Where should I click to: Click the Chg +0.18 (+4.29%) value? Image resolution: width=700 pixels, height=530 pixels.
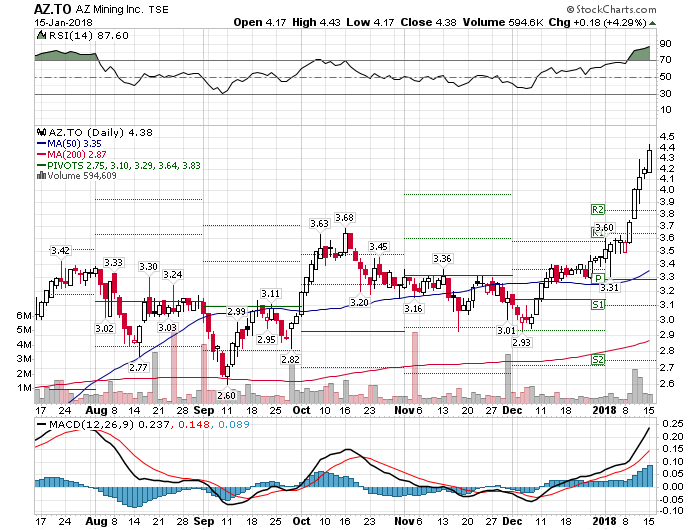click(x=597, y=22)
